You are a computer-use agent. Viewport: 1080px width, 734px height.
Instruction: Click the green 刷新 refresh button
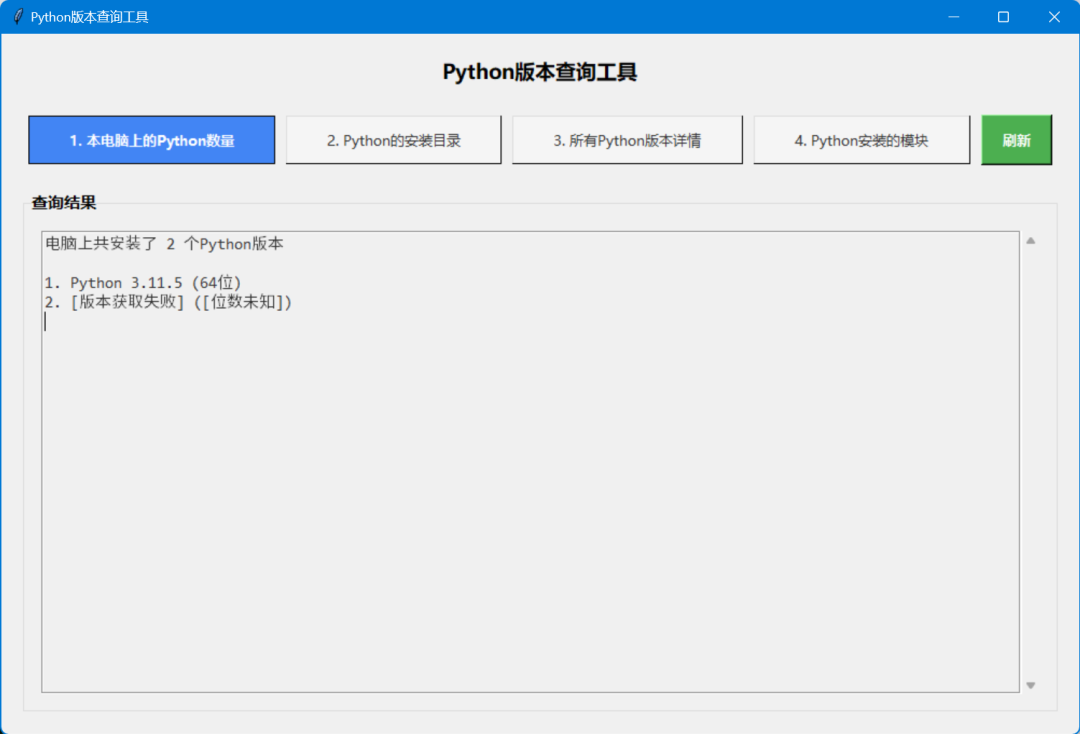pos(1017,140)
